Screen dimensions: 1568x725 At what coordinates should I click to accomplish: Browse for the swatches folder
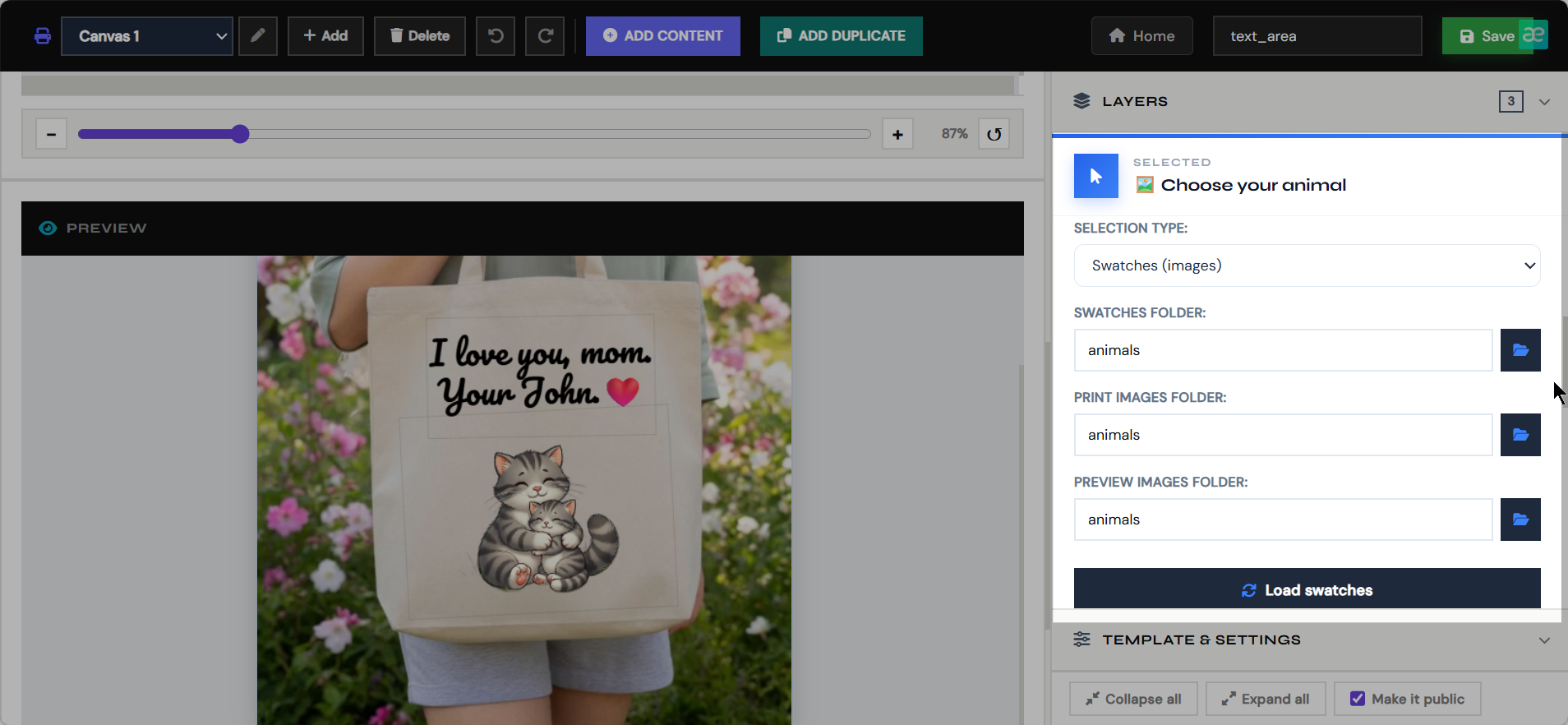(x=1520, y=350)
